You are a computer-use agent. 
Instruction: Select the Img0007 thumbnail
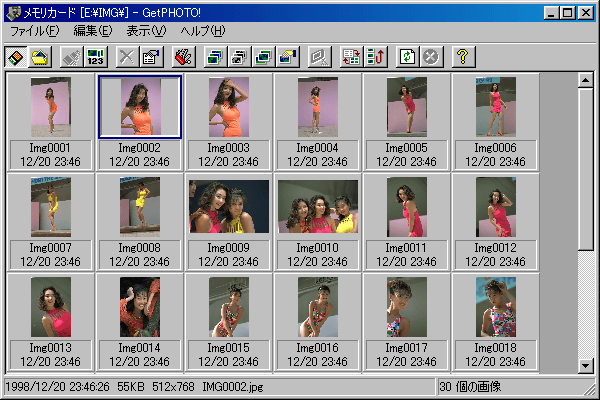(51, 207)
